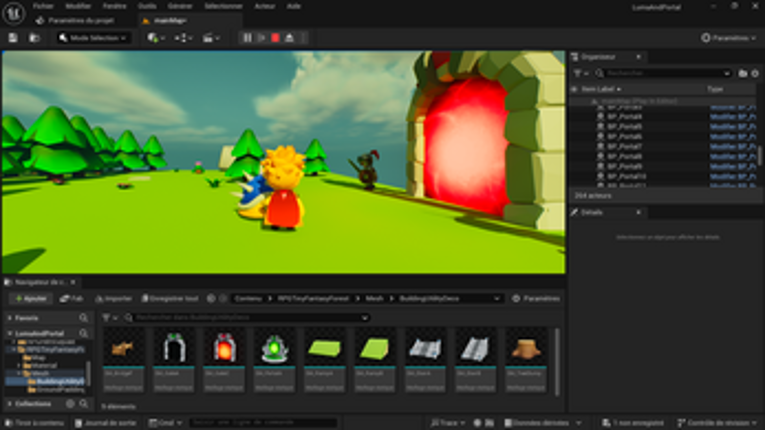Open the Modifier BP link for BP_Portal8

[x=732, y=157]
